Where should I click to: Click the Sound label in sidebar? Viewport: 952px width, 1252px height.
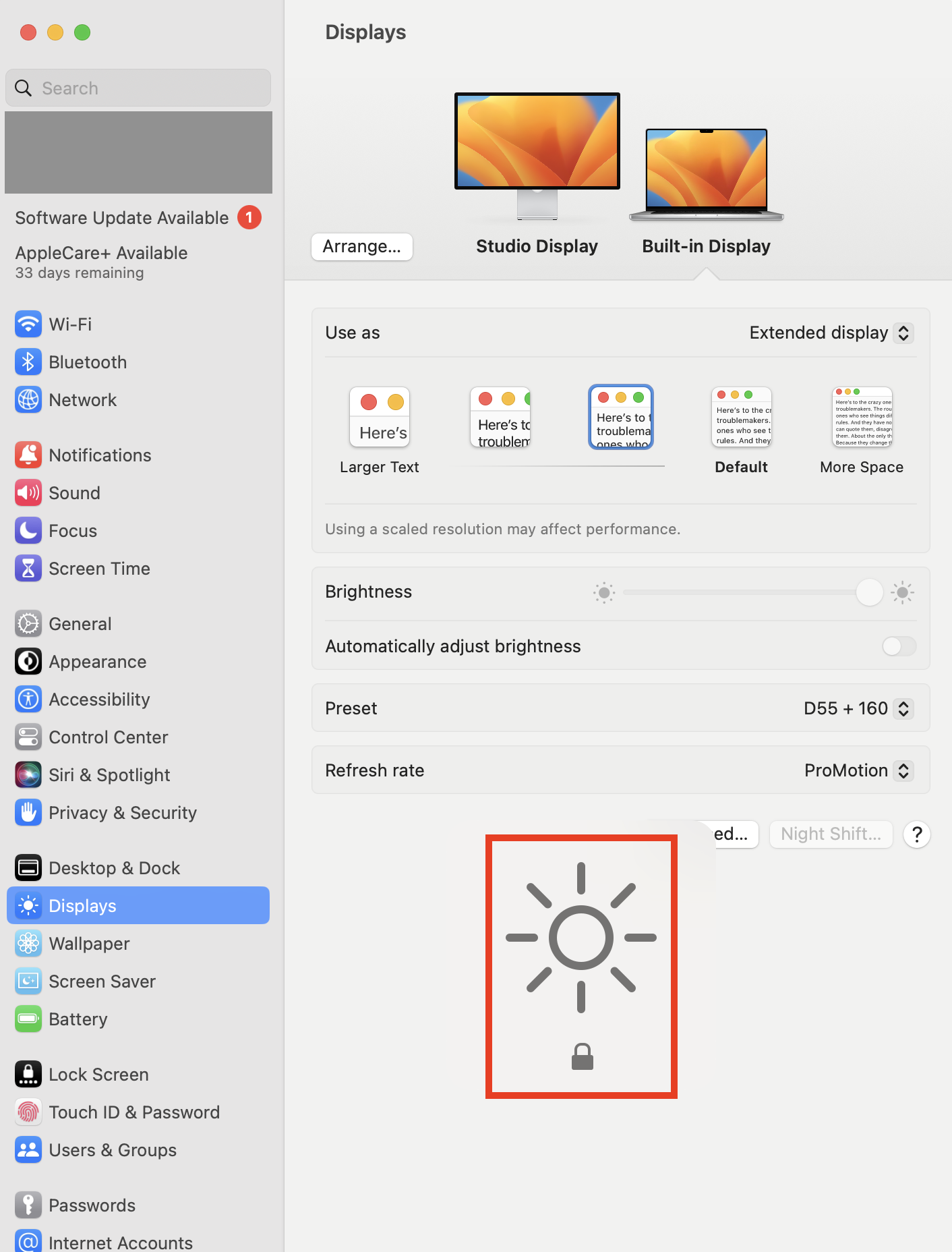[74, 493]
